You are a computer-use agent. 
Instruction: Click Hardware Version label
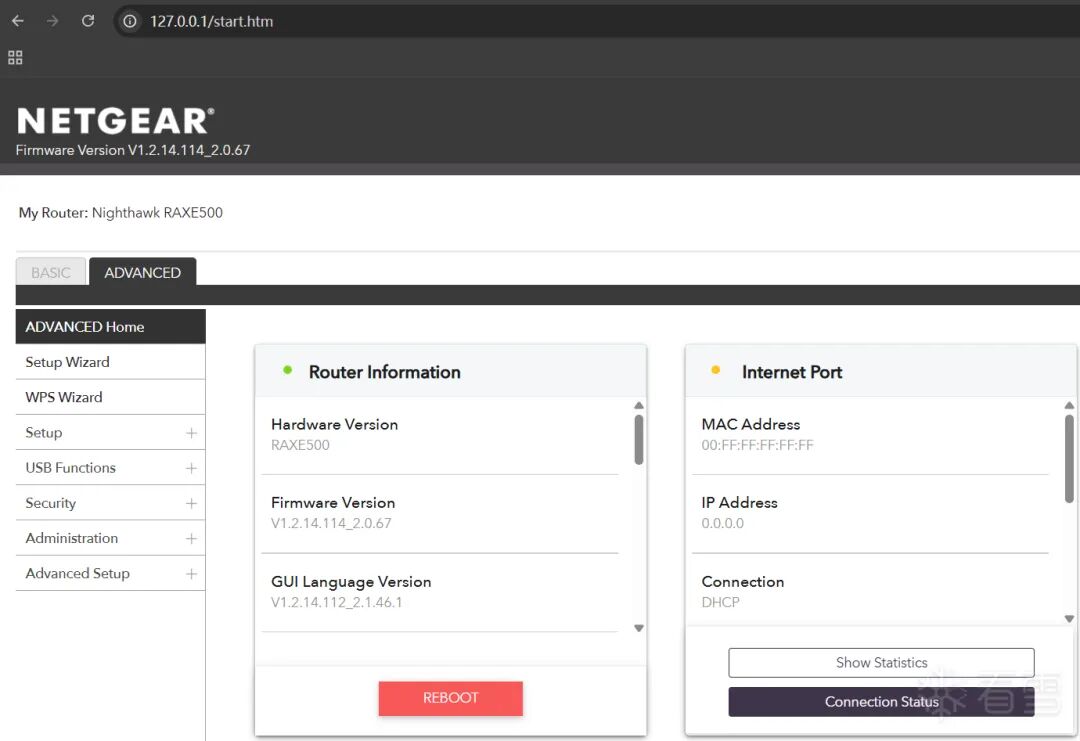pos(334,424)
